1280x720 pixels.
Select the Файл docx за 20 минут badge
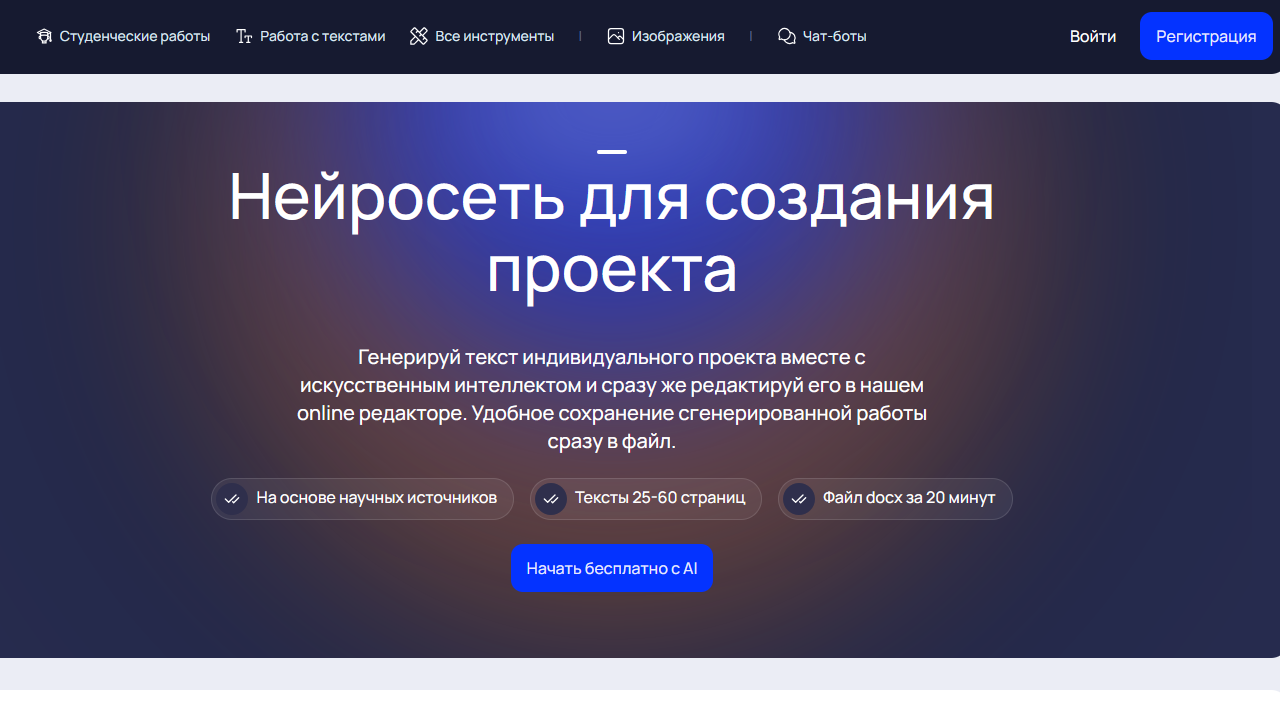point(895,498)
